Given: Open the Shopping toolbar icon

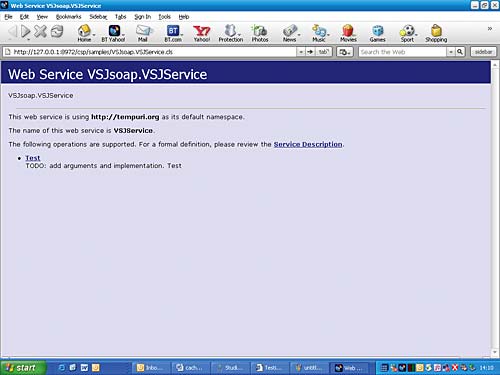Looking at the screenshot, I should coord(436,33).
